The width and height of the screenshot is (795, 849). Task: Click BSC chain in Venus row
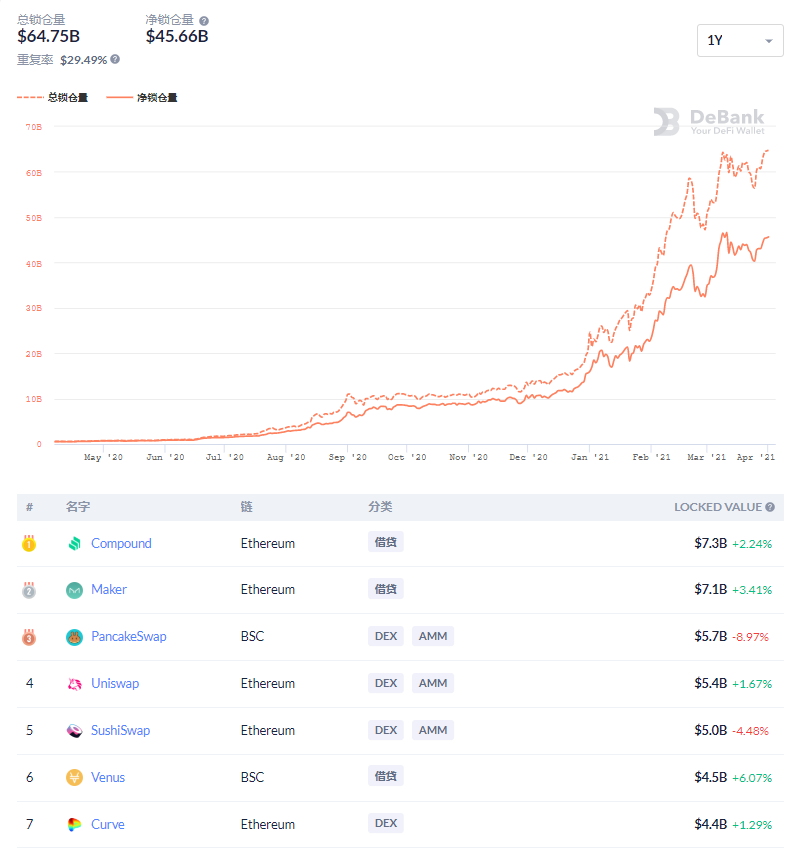(252, 778)
